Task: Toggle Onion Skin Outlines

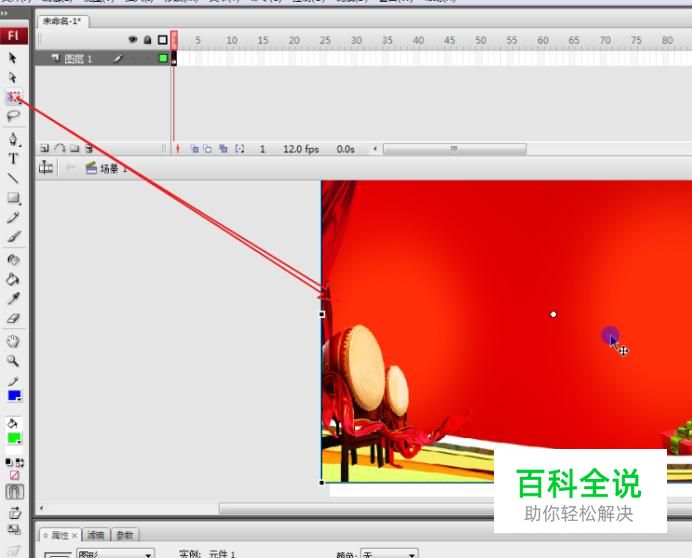Action: point(207,149)
